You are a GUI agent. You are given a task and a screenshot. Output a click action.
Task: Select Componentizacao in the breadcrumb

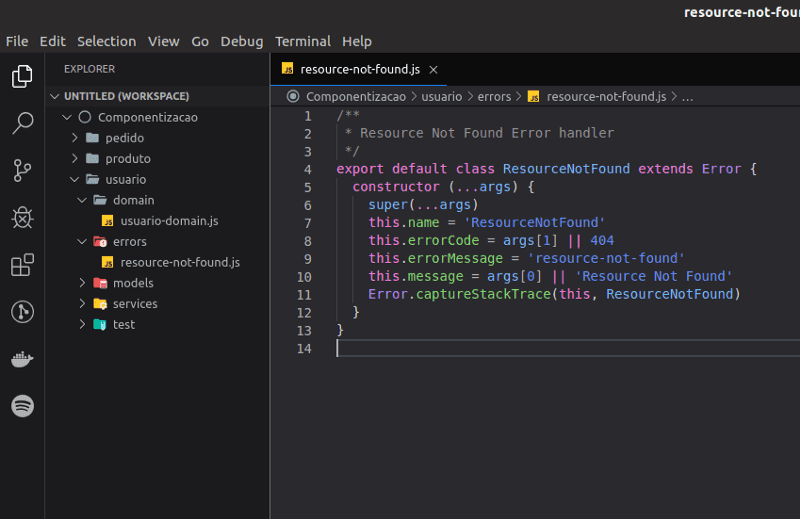356,96
